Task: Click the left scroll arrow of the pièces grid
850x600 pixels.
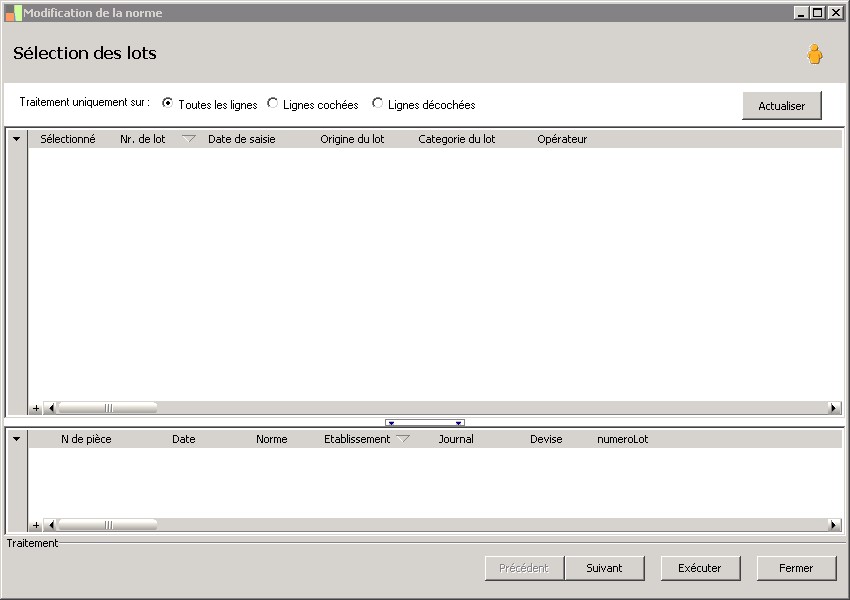Action: coord(50,525)
